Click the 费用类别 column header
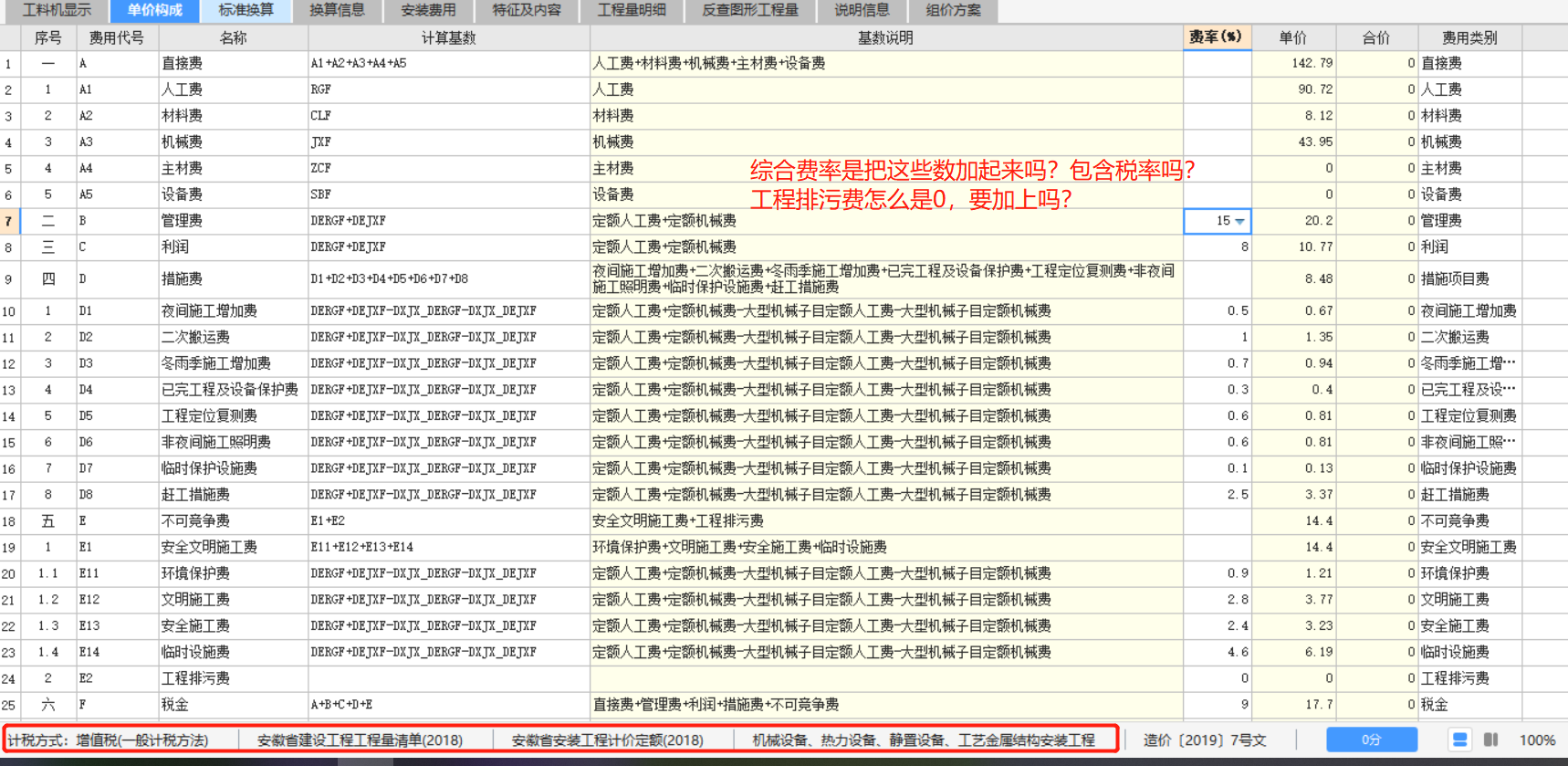Viewport: 1568px width, 766px height. point(1469,37)
